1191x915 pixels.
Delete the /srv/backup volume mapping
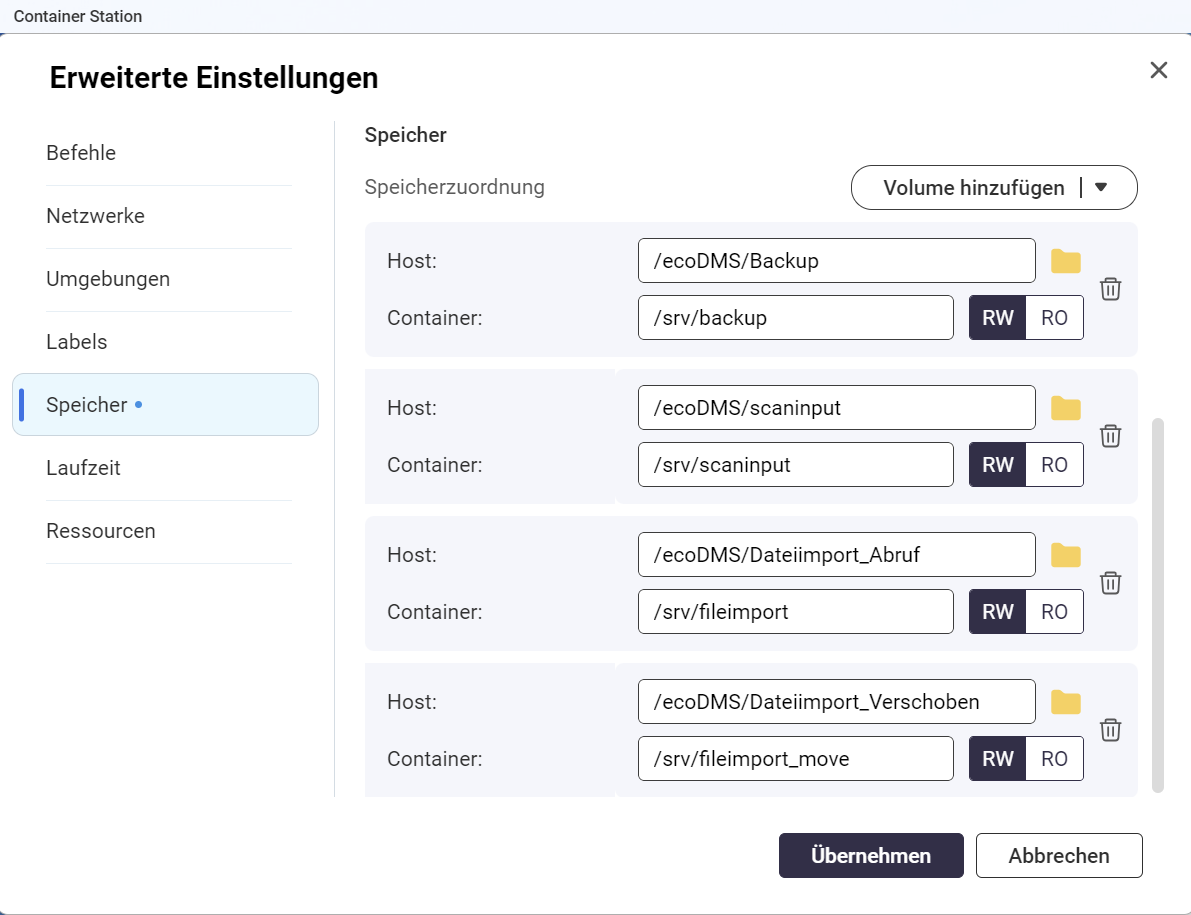click(x=1110, y=289)
